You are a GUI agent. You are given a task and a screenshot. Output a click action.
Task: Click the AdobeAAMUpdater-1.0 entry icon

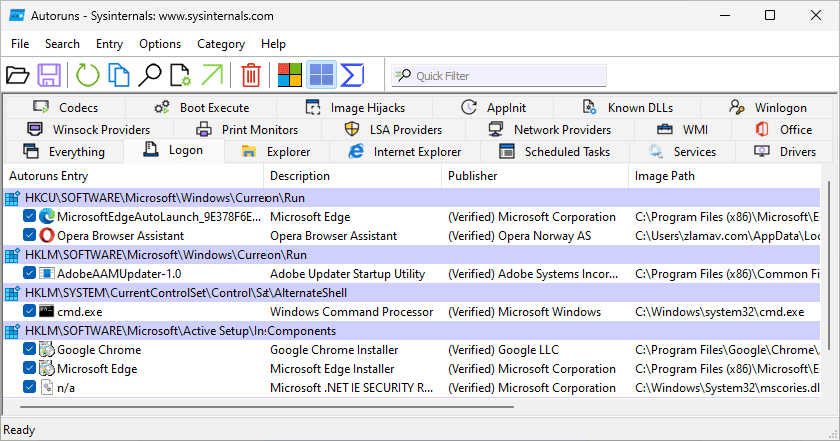[x=47, y=273]
